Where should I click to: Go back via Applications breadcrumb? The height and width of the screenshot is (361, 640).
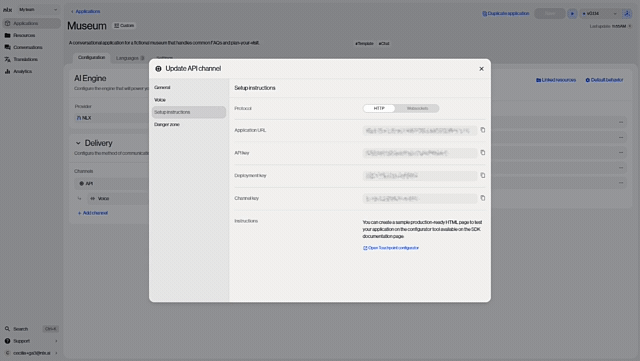pyautogui.click(x=85, y=11)
